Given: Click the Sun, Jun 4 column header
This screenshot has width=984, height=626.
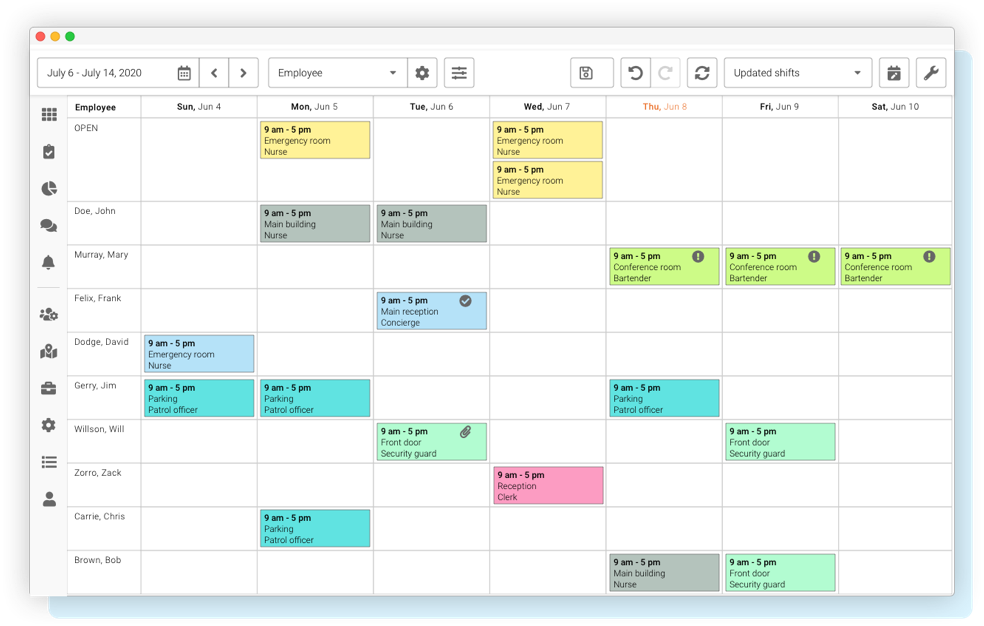Looking at the screenshot, I should [199, 107].
